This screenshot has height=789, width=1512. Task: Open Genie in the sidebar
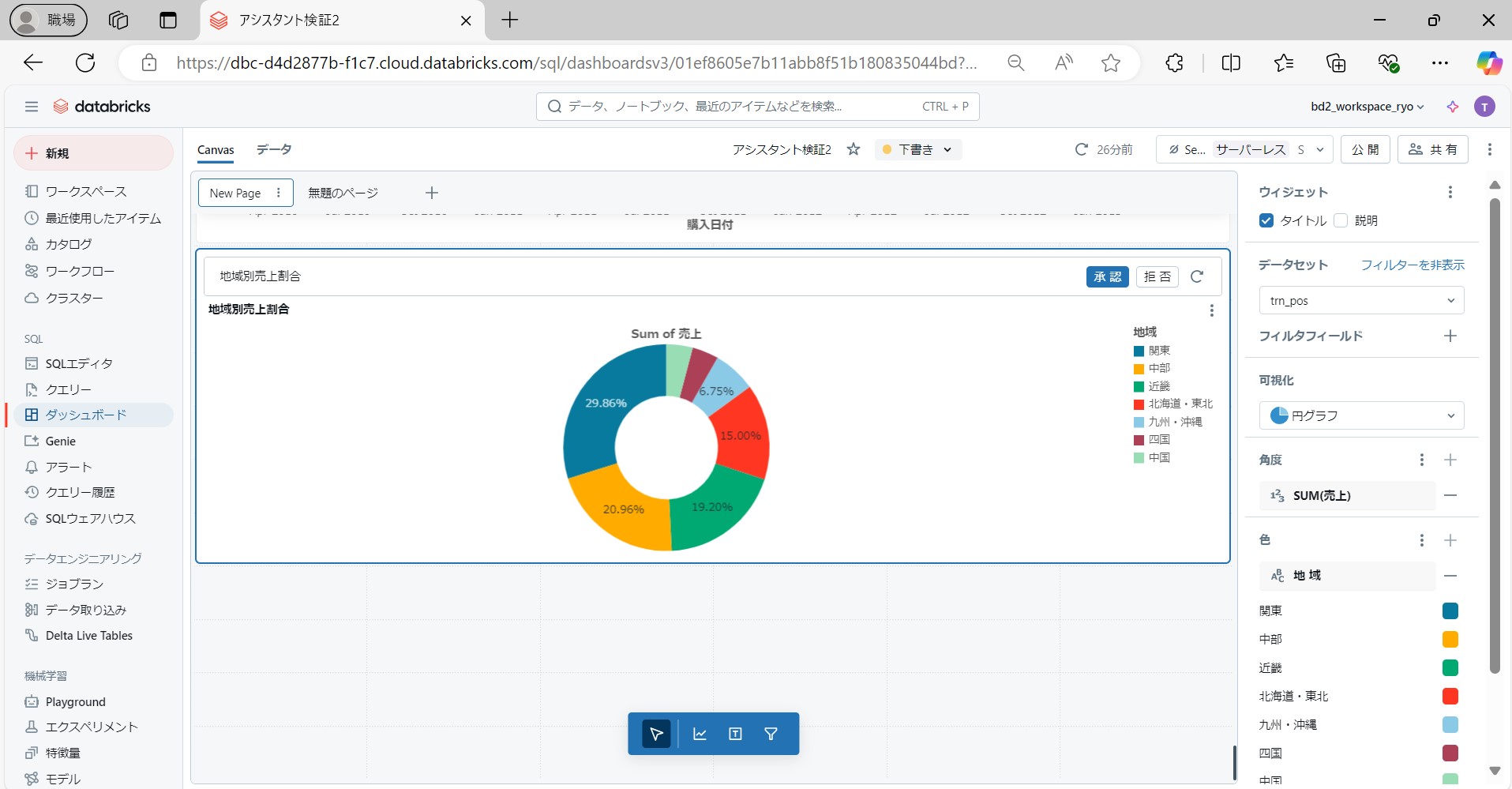point(61,441)
